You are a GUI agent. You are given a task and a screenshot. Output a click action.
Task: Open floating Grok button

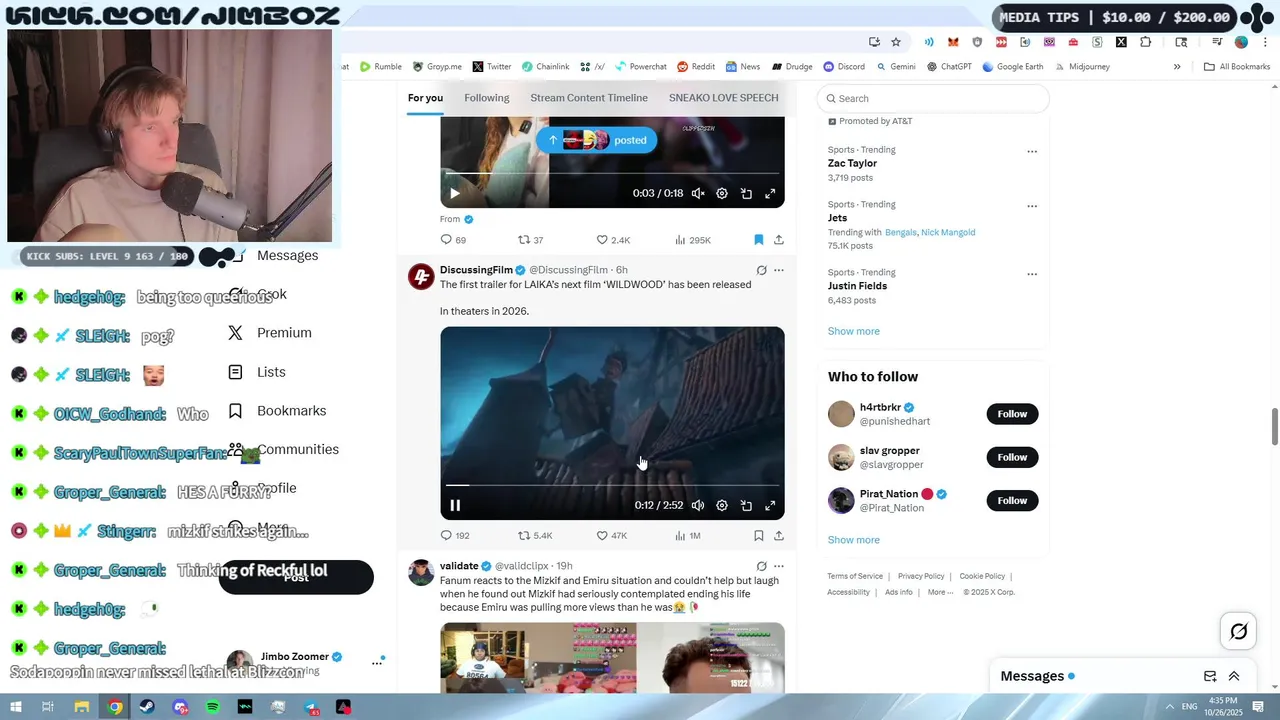point(1238,631)
